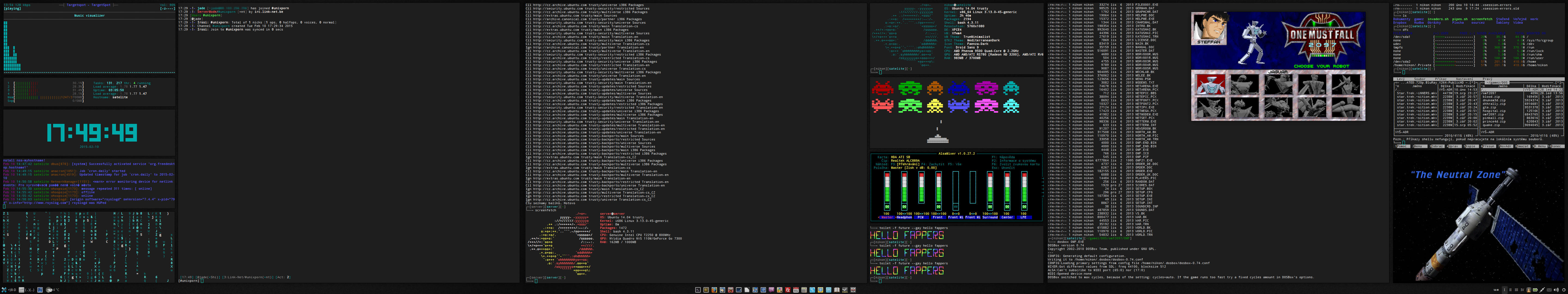Toggle Surround mute in AlsaMixer

(x=990, y=207)
